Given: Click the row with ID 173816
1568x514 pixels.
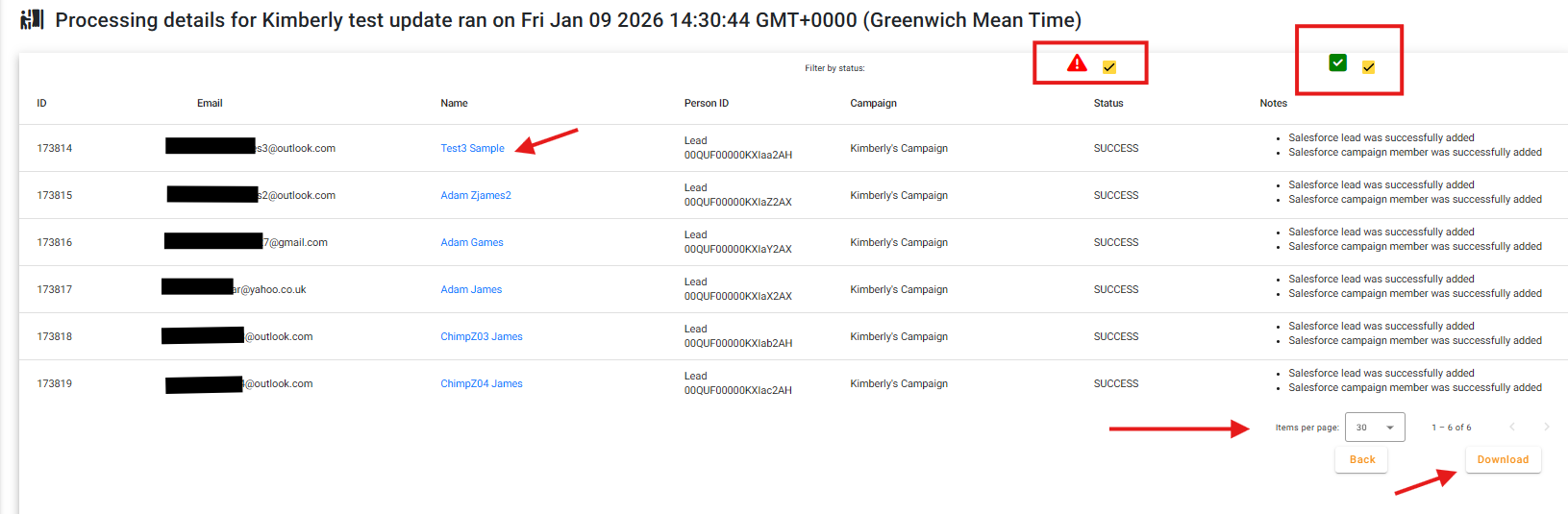Looking at the screenshot, I should coord(55,242).
